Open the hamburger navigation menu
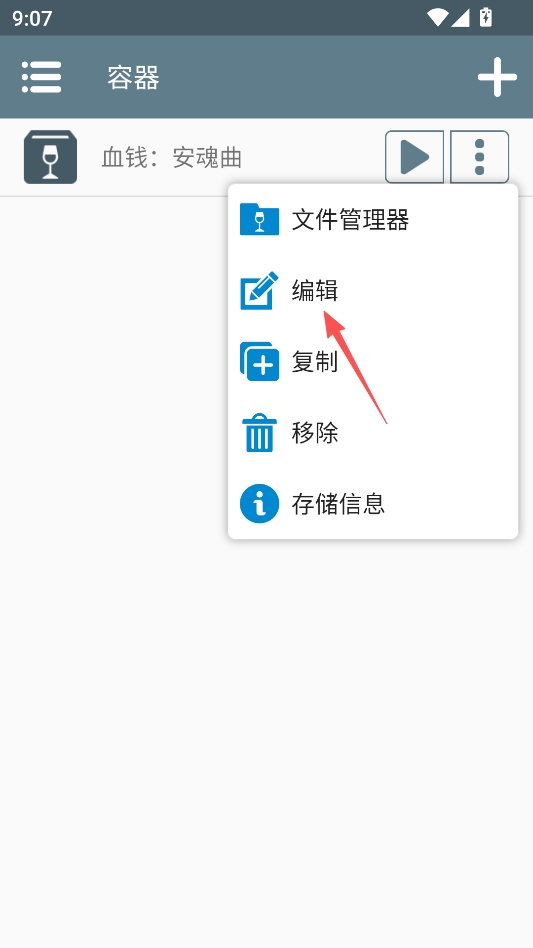Screen dimensions: 533x948 pyautogui.click(x=41, y=77)
